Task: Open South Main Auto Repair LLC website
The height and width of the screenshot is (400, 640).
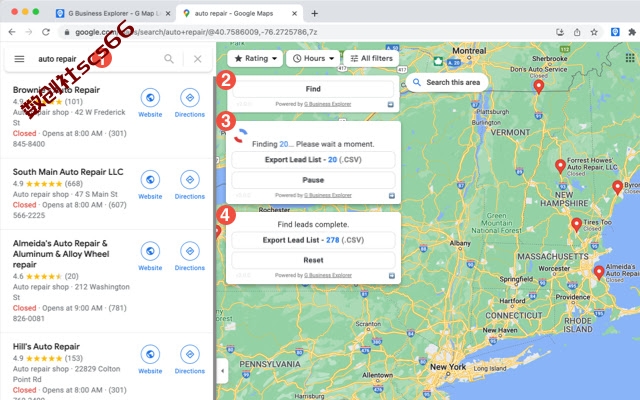Action: pos(150,180)
